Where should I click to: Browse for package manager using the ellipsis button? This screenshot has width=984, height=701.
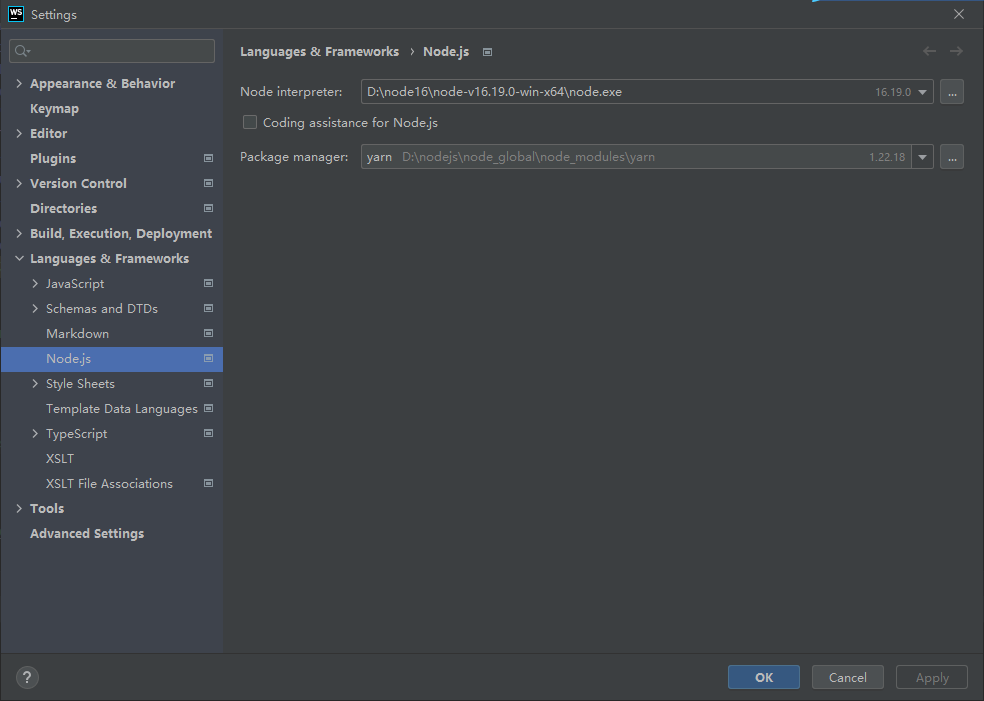pos(951,156)
